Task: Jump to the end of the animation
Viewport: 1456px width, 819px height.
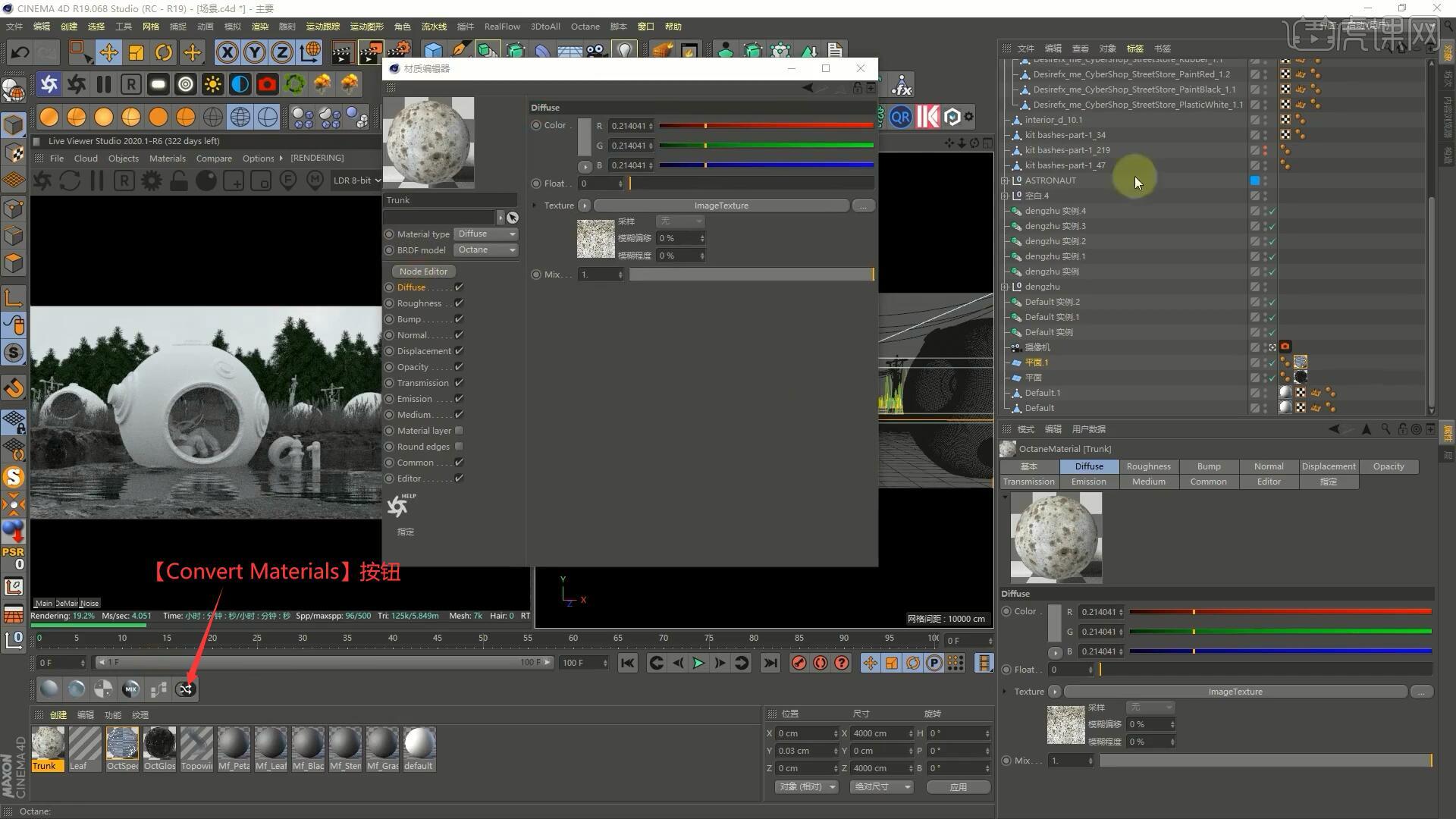Action: [770, 663]
